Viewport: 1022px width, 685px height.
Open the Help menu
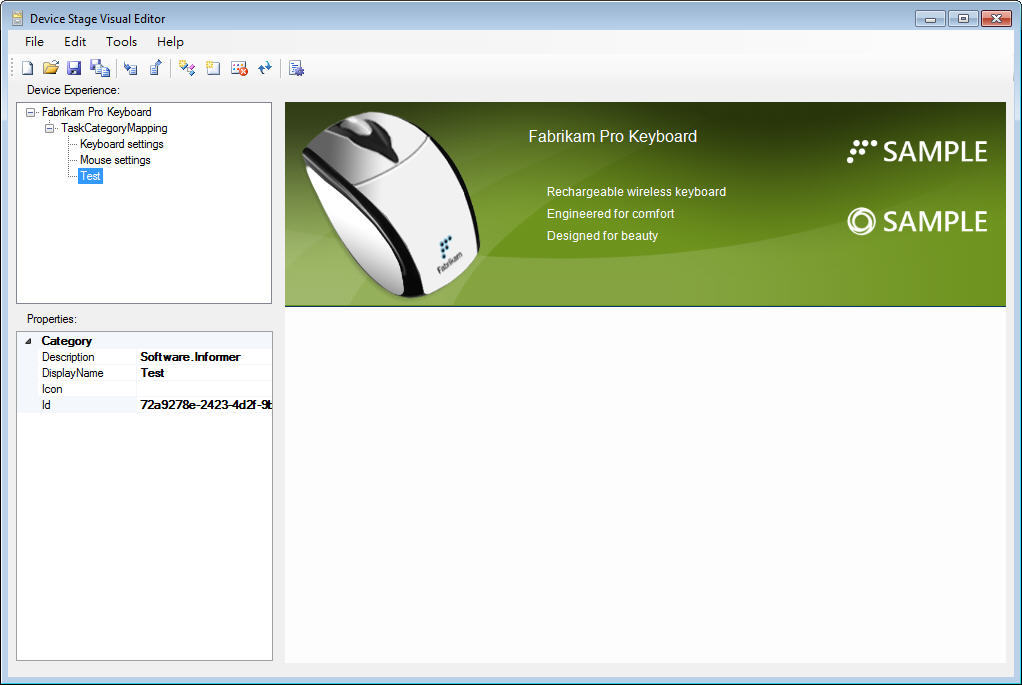pyautogui.click(x=170, y=42)
